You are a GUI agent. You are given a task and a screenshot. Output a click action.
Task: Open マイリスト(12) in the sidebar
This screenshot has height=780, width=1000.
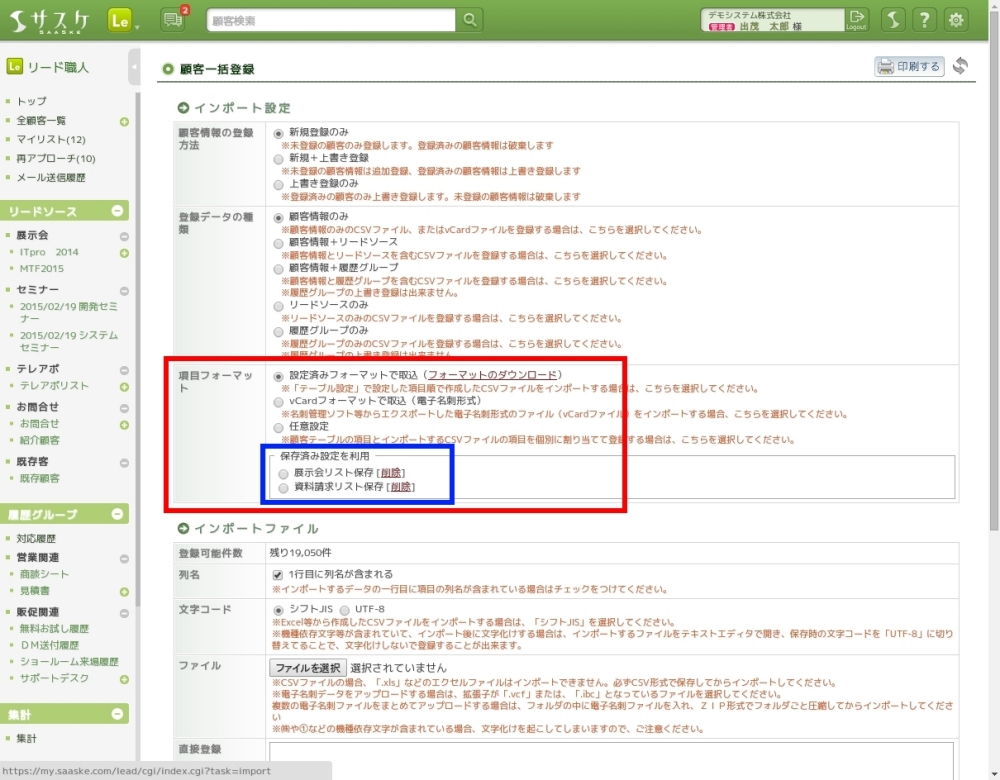(51, 139)
